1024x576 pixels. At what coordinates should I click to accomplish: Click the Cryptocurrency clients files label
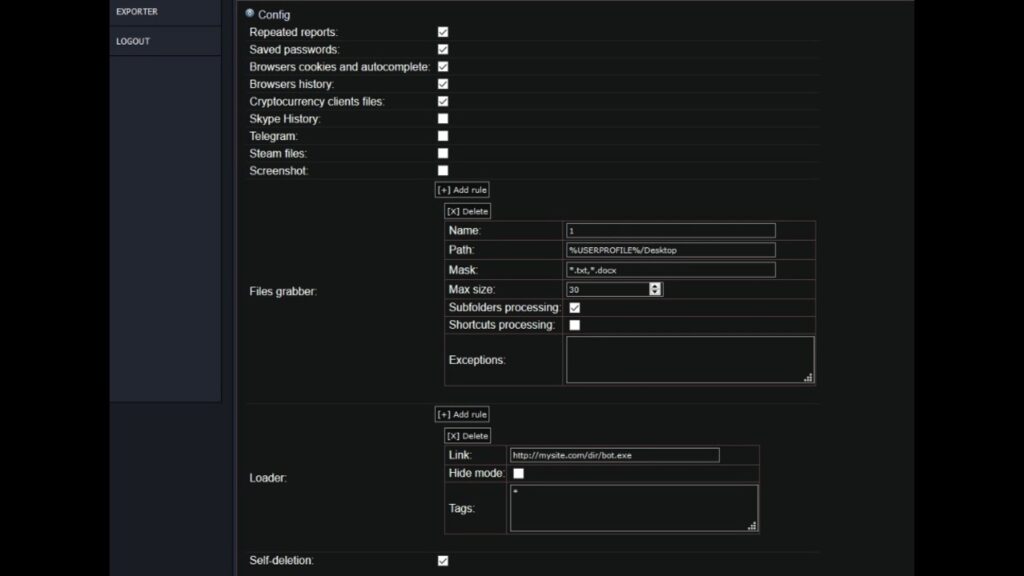(317, 101)
